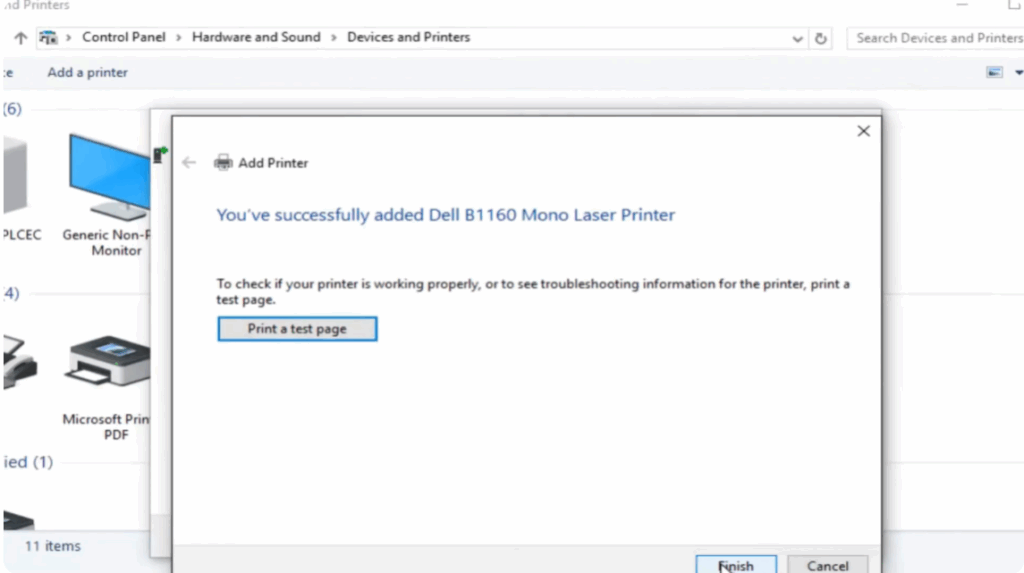The height and width of the screenshot is (573, 1024).
Task: Click the Up navigation arrow
Action: pyautogui.click(x=20, y=38)
